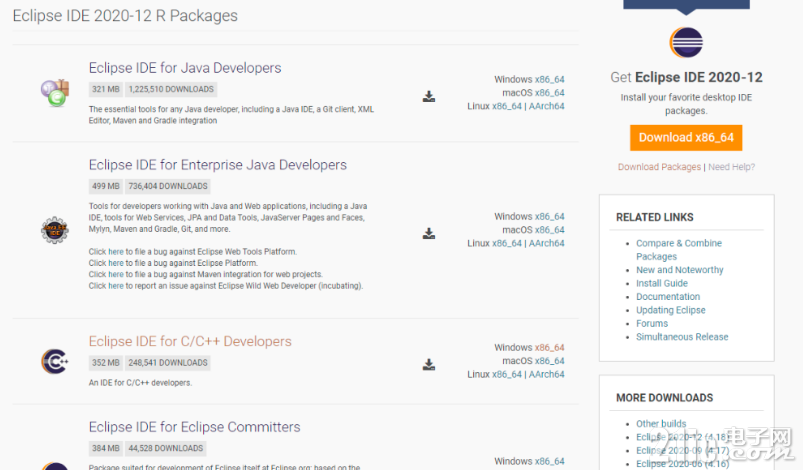This screenshot has width=803, height=470.
Task: Click the Eclipse IDE 2020-12 R Packages heading
Action: (x=125, y=15)
